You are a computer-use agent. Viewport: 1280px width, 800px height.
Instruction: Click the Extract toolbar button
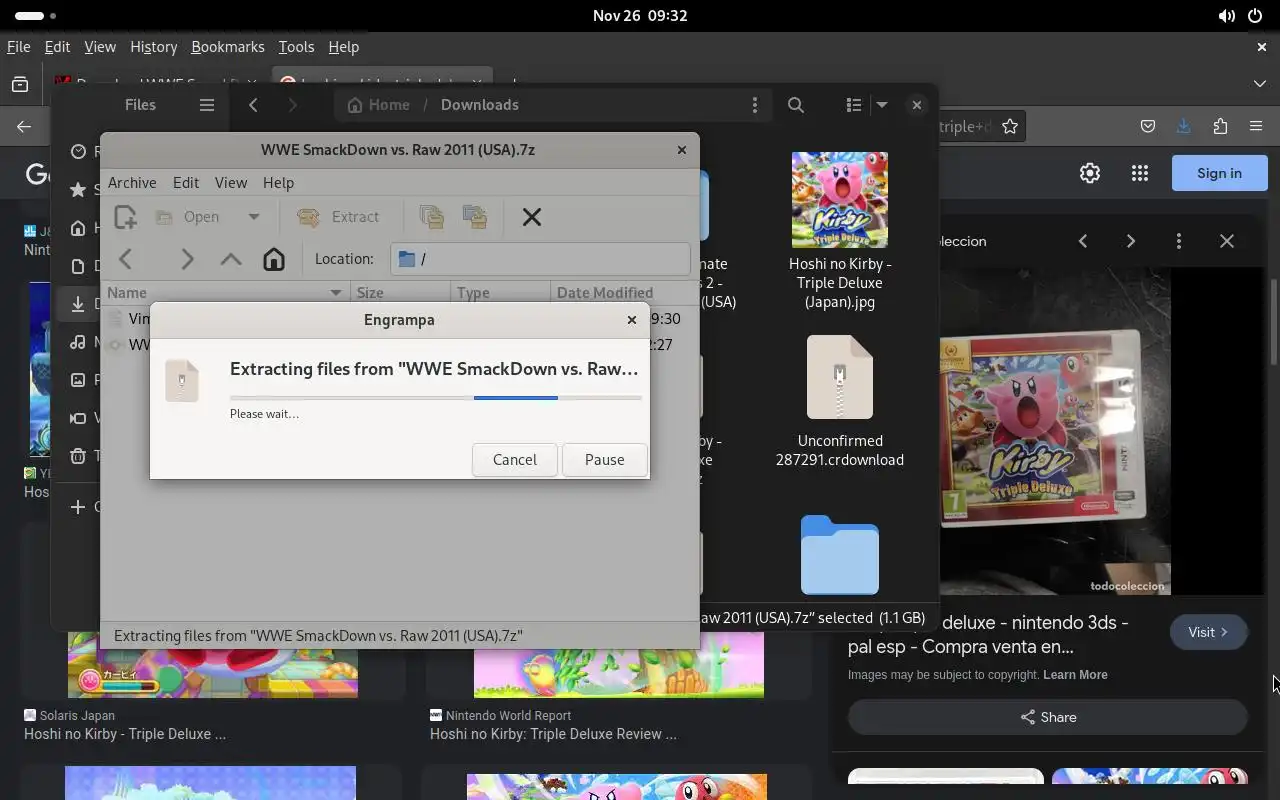[x=339, y=217]
